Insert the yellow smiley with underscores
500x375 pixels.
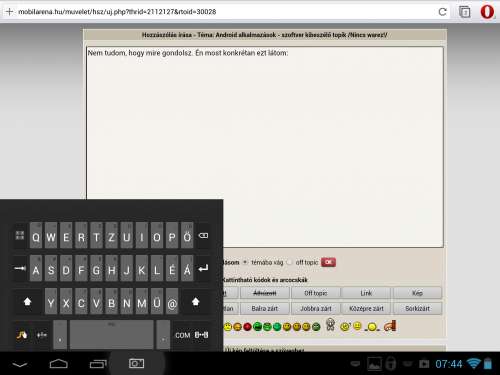(x=372, y=327)
